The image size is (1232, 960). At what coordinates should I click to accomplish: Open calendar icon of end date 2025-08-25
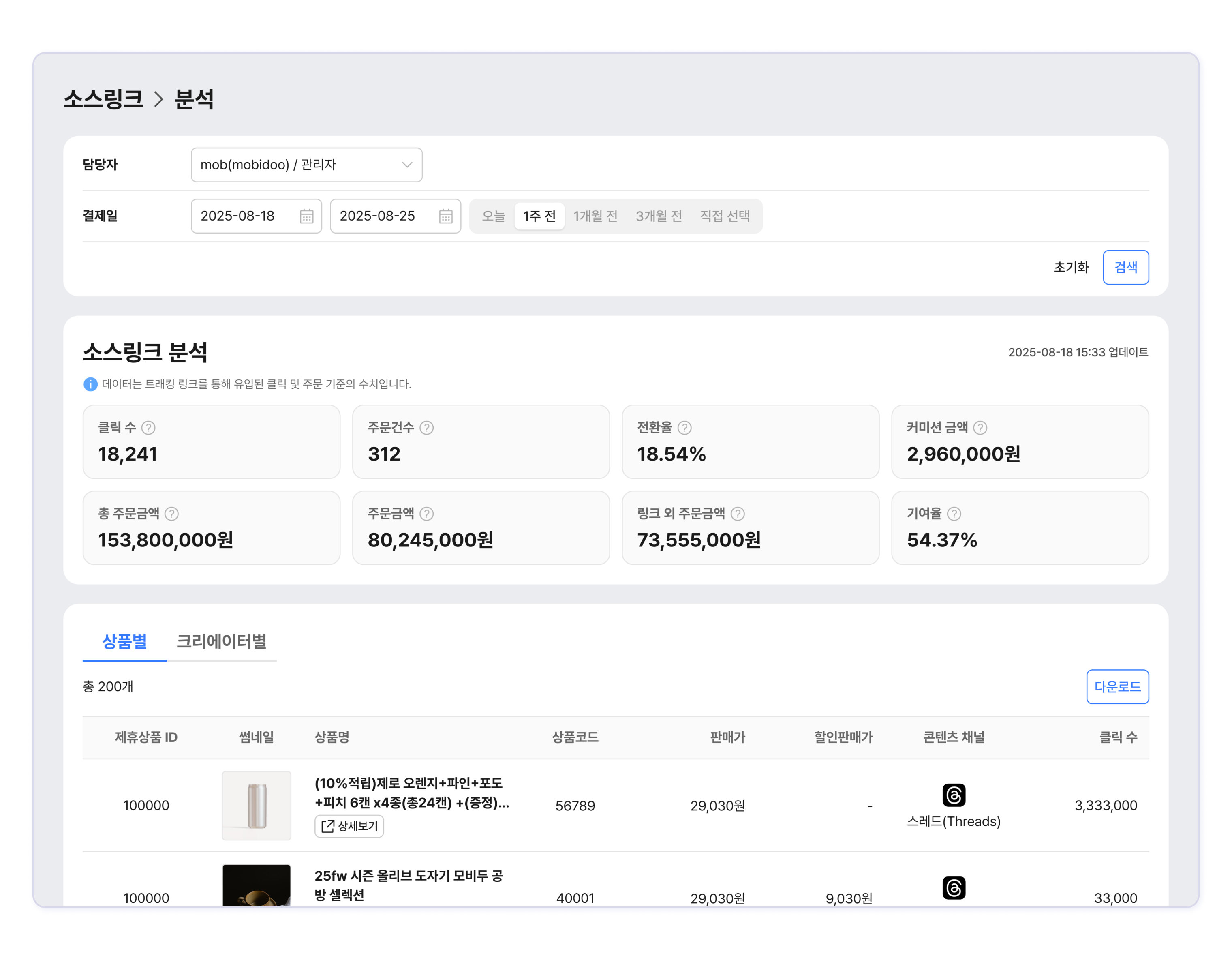tap(446, 216)
